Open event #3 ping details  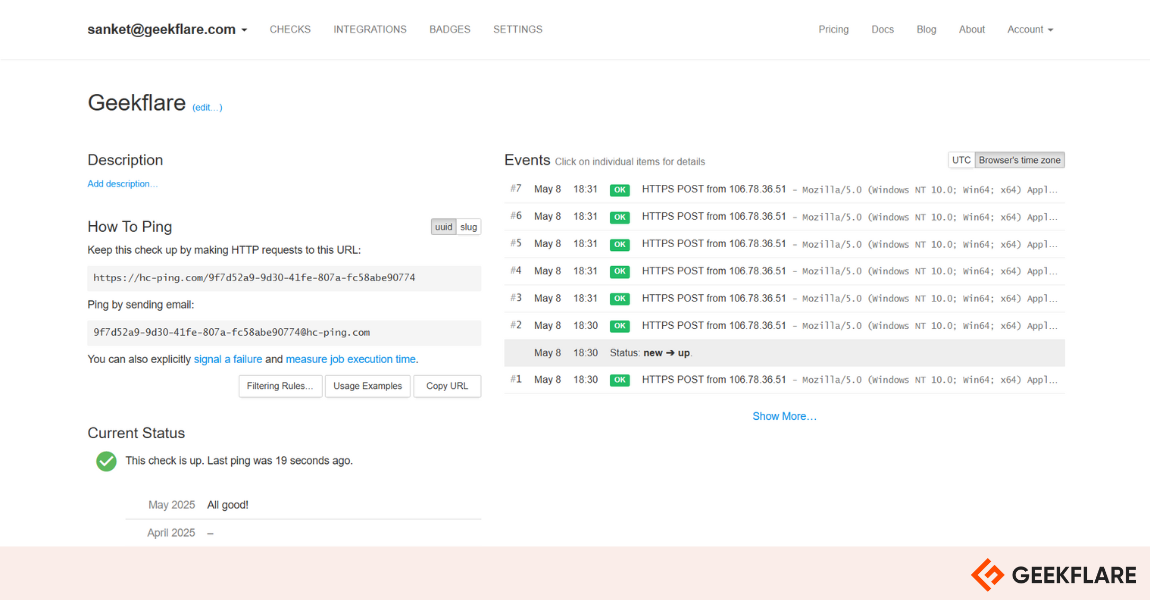point(784,298)
